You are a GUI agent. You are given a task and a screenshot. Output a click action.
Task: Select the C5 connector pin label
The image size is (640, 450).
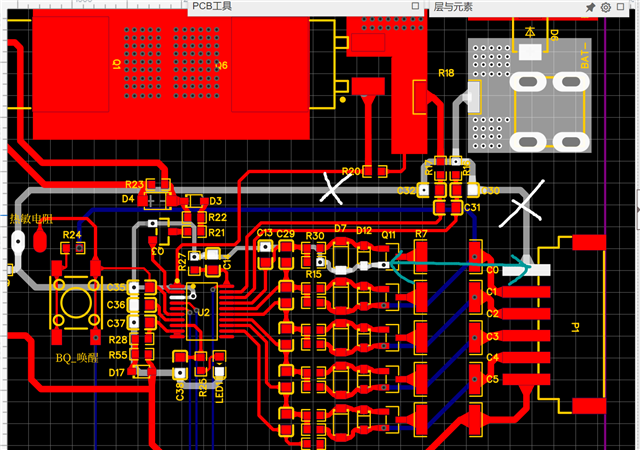click(492, 379)
